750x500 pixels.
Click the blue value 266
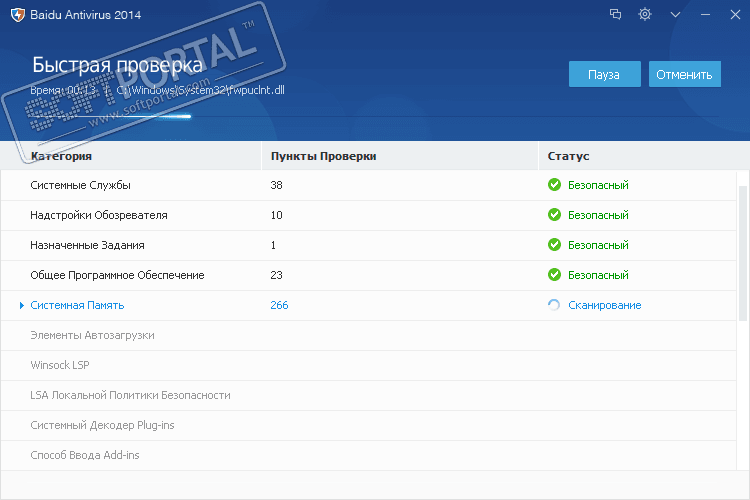pyautogui.click(x=279, y=305)
